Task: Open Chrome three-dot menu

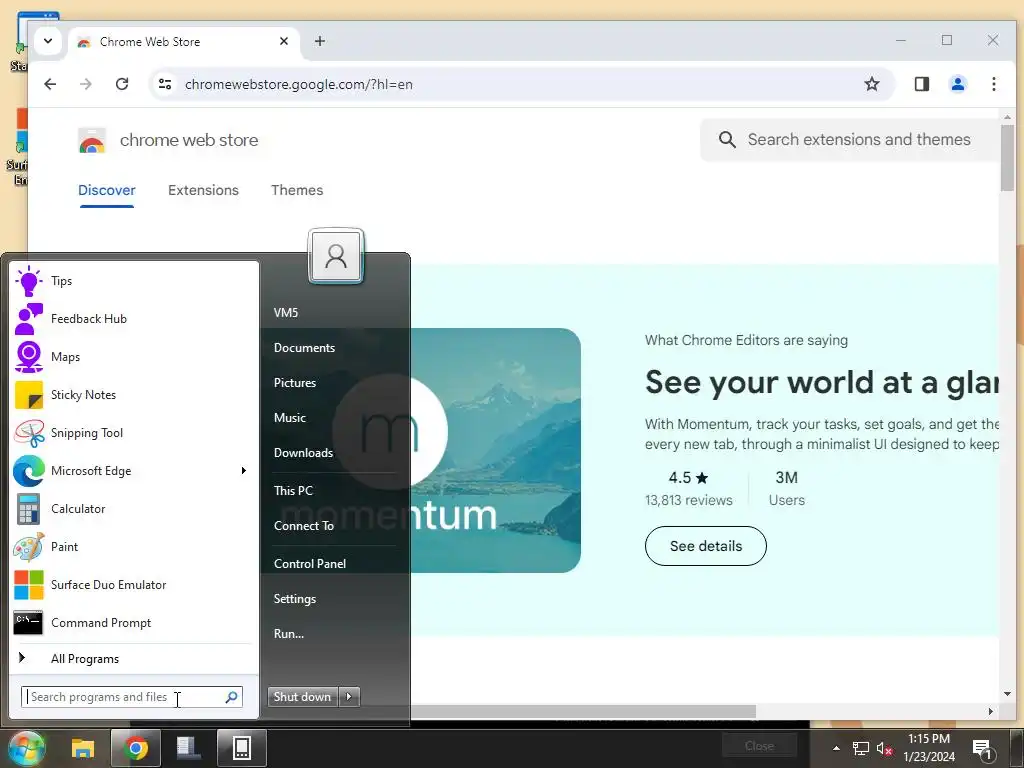Action: [x=993, y=84]
